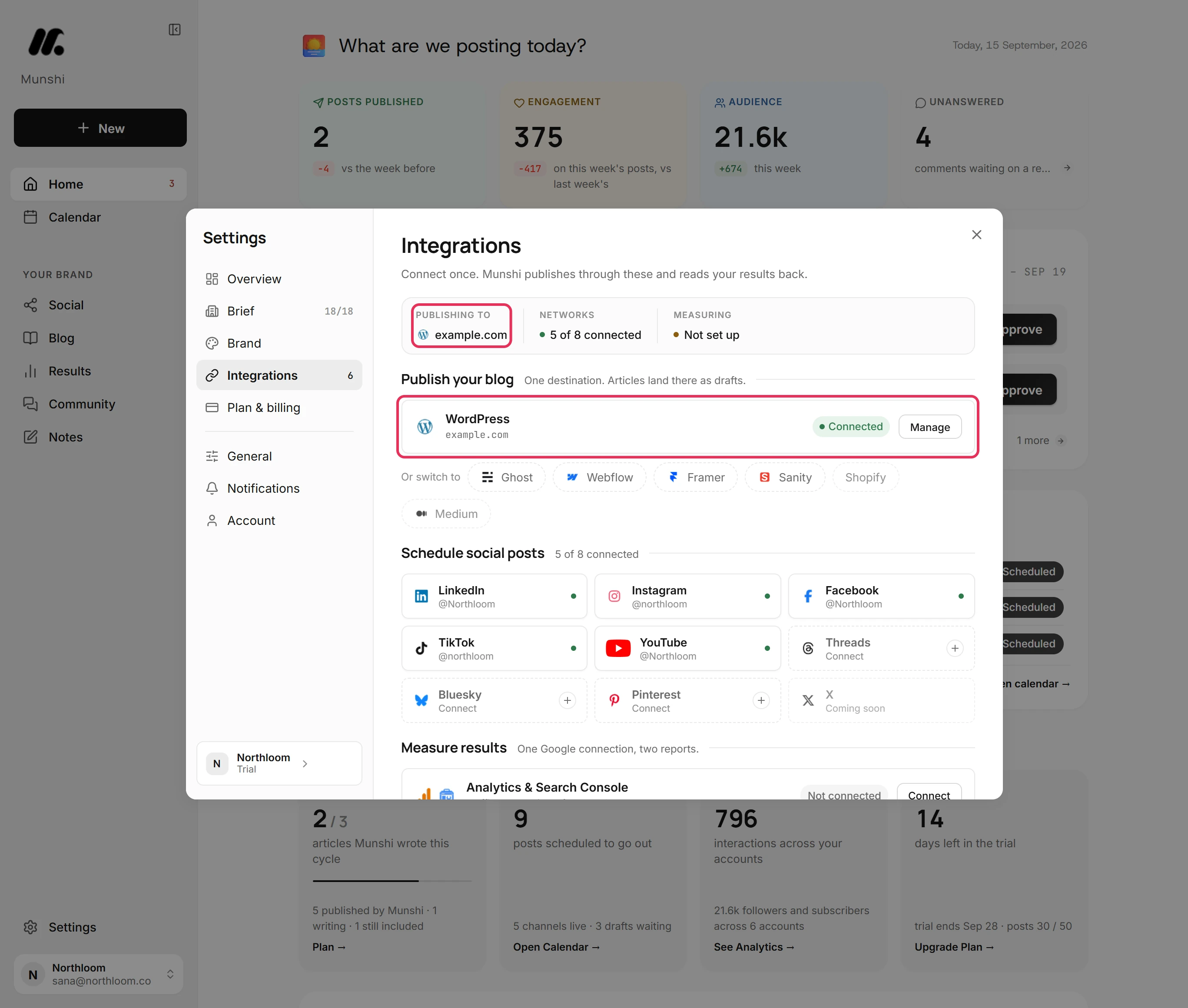Follow the See Analytics → link
Screen dimensions: 1188x1008
[x=754, y=947]
